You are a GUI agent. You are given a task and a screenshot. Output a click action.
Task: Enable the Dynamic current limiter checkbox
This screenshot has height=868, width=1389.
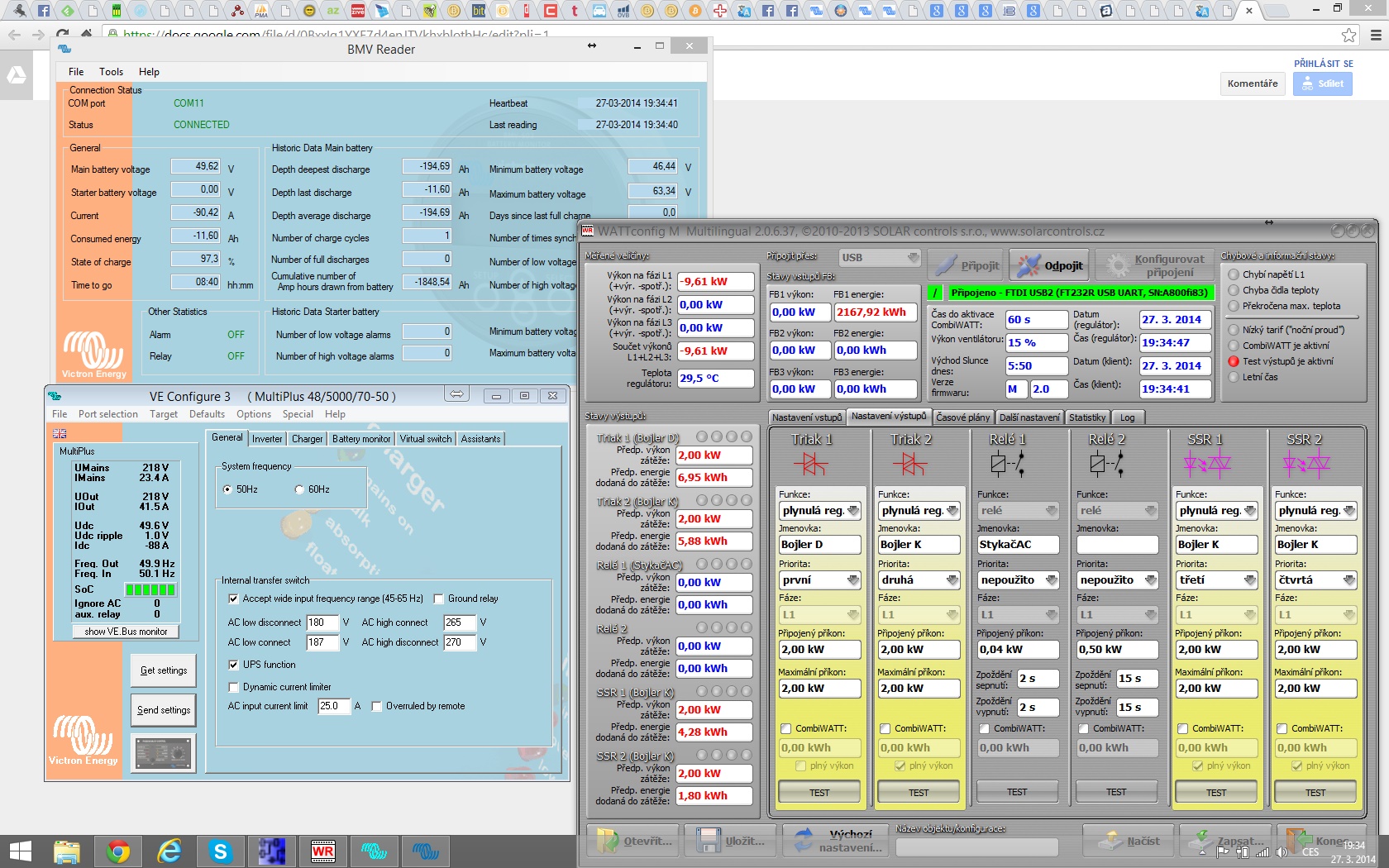point(233,687)
